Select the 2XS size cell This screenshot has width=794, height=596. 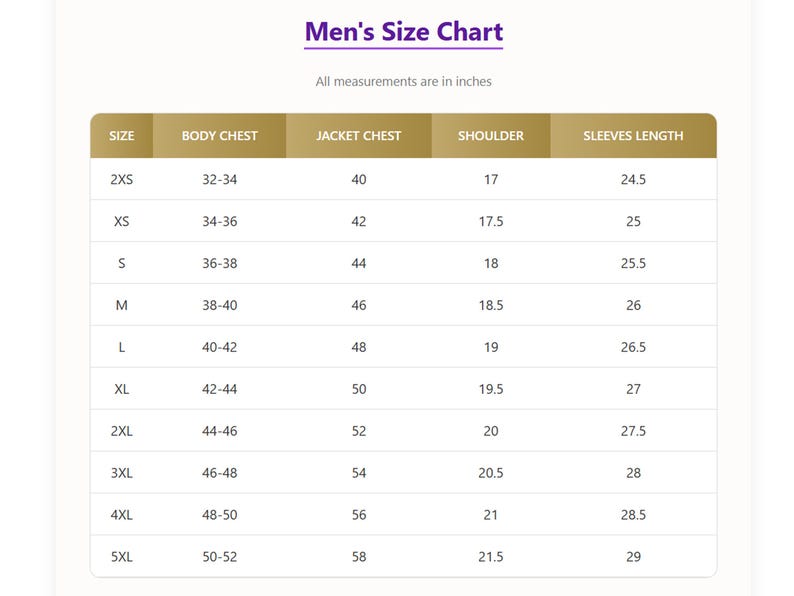point(122,179)
